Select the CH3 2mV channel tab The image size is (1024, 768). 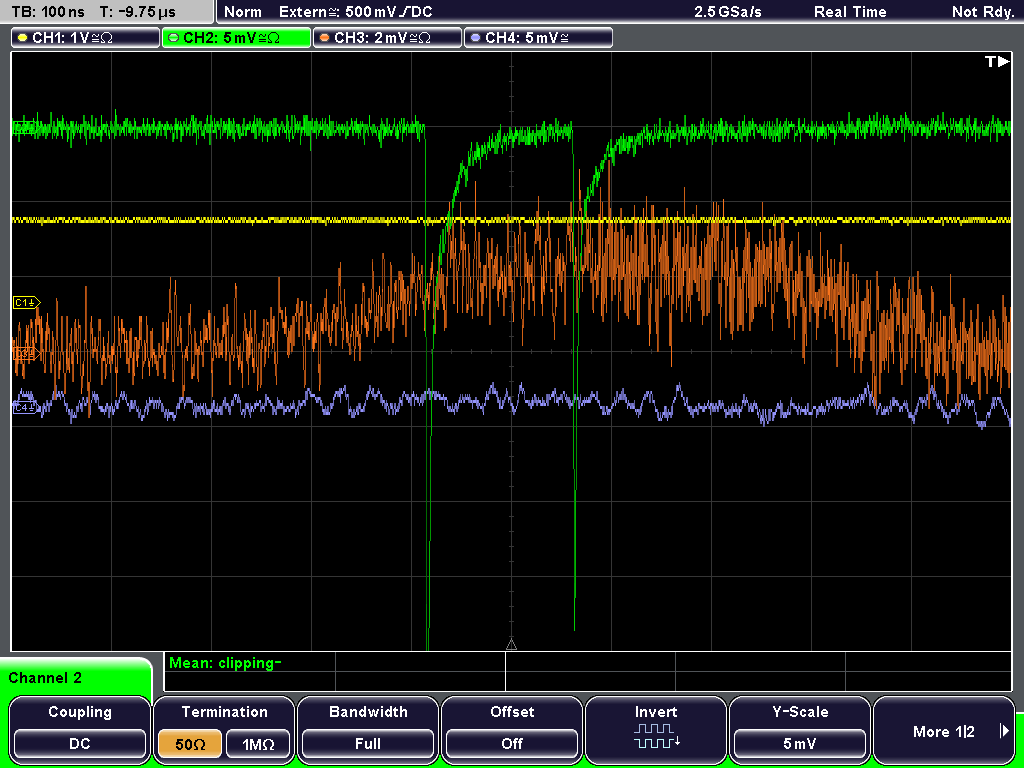pyautogui.click(x=387, y=38)
